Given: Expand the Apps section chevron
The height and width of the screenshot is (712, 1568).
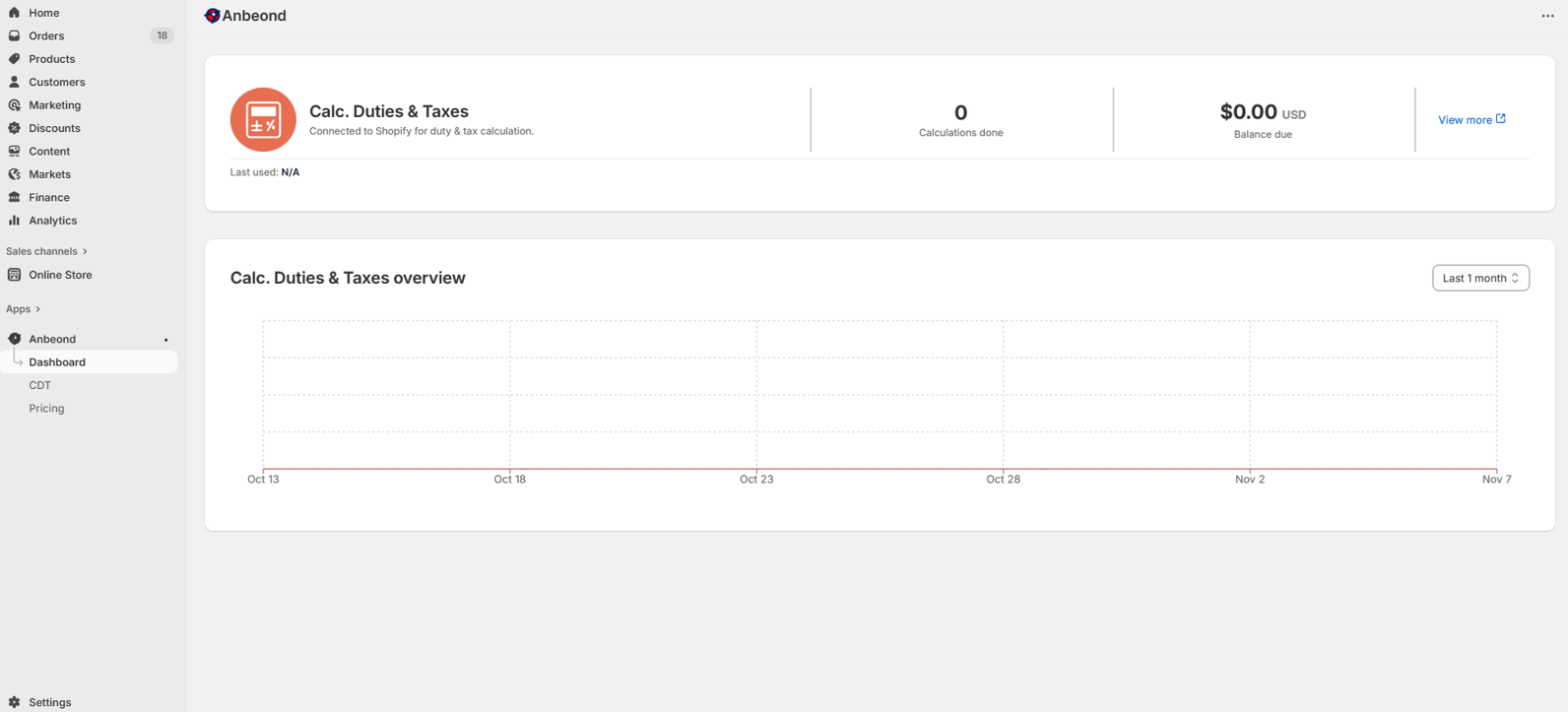Looking at the screenshot, I should 37,309.
